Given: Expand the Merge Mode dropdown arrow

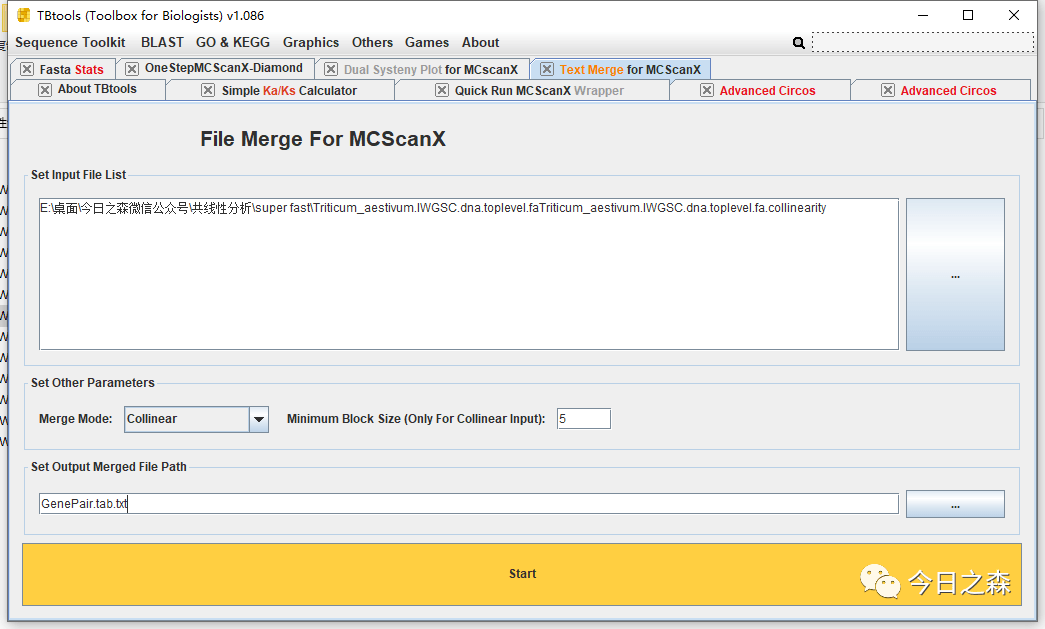Looking at the screenshot, I should click(259, 419).
